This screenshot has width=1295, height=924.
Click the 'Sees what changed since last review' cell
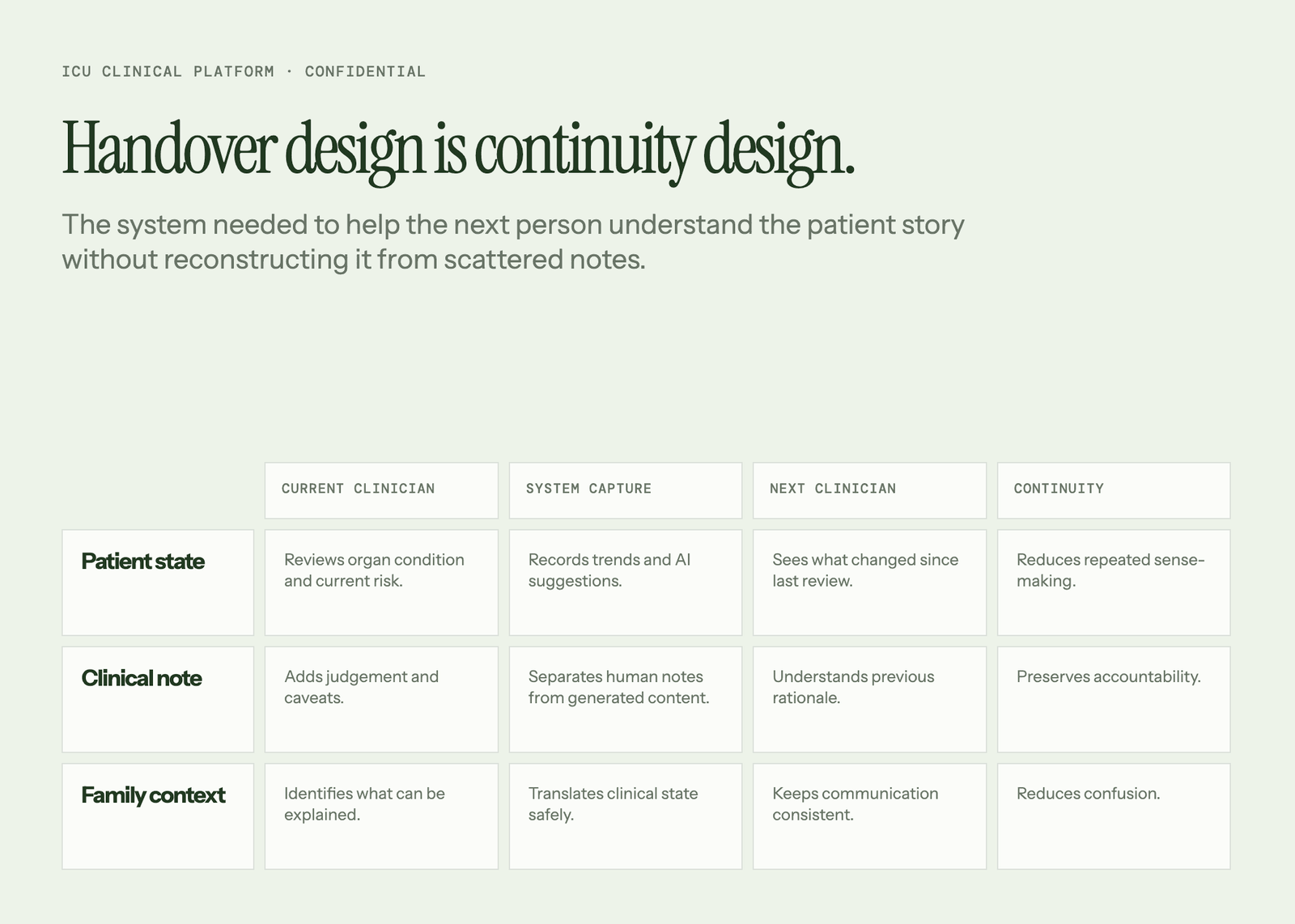pyautogui.click(x=870, y=583)
